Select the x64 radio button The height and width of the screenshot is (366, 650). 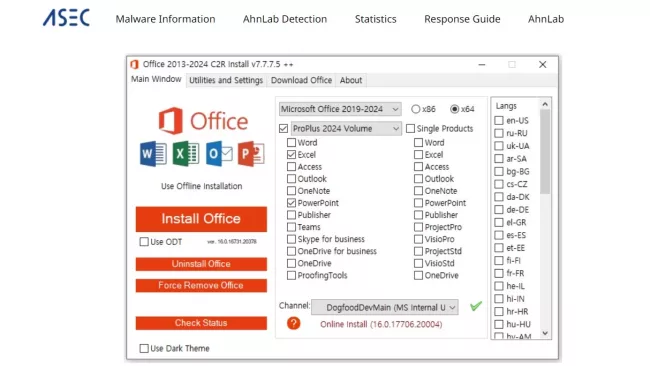[x=455, y=109]
